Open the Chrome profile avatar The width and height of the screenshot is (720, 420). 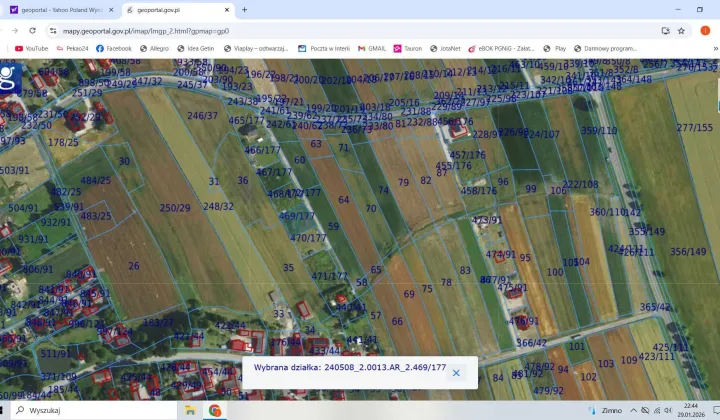pos(704,30)
